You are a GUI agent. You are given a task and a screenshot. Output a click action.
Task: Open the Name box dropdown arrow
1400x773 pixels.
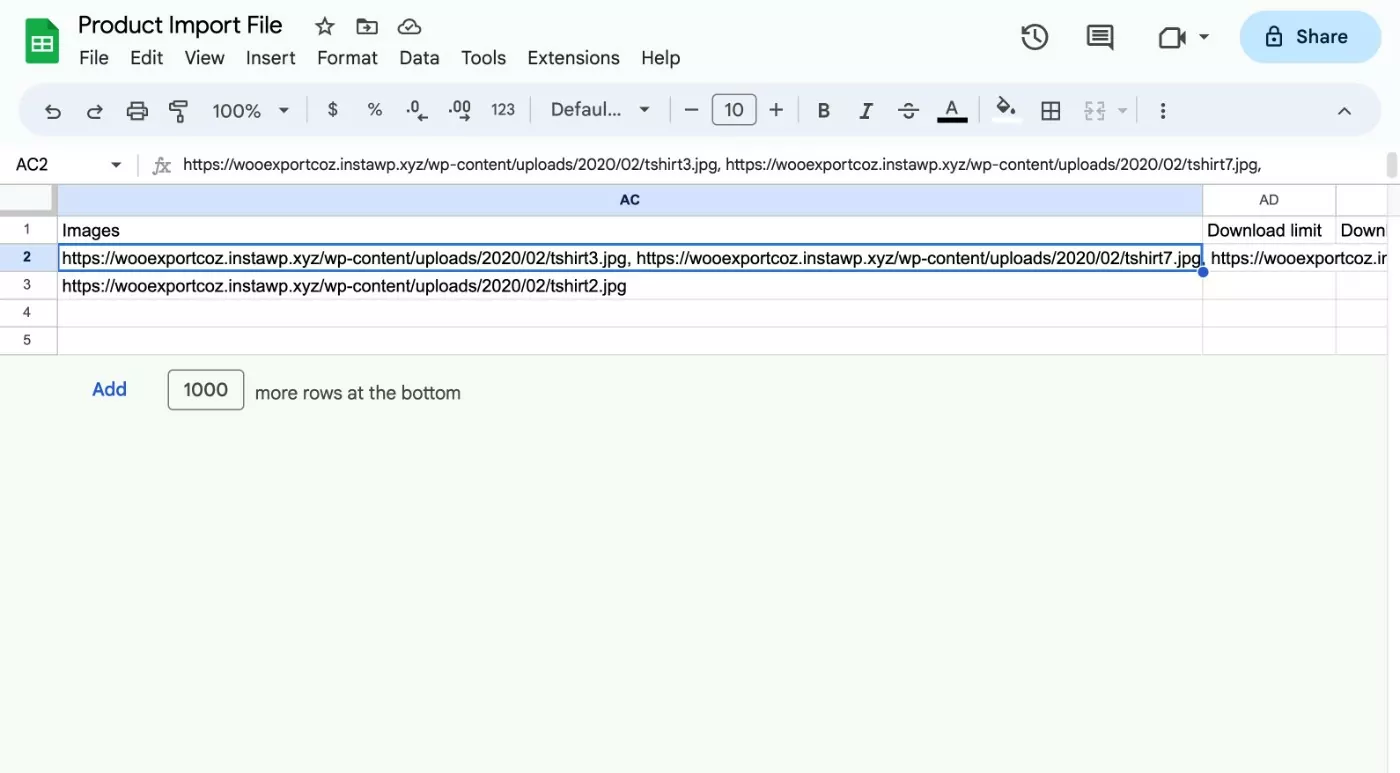[116, 165]
